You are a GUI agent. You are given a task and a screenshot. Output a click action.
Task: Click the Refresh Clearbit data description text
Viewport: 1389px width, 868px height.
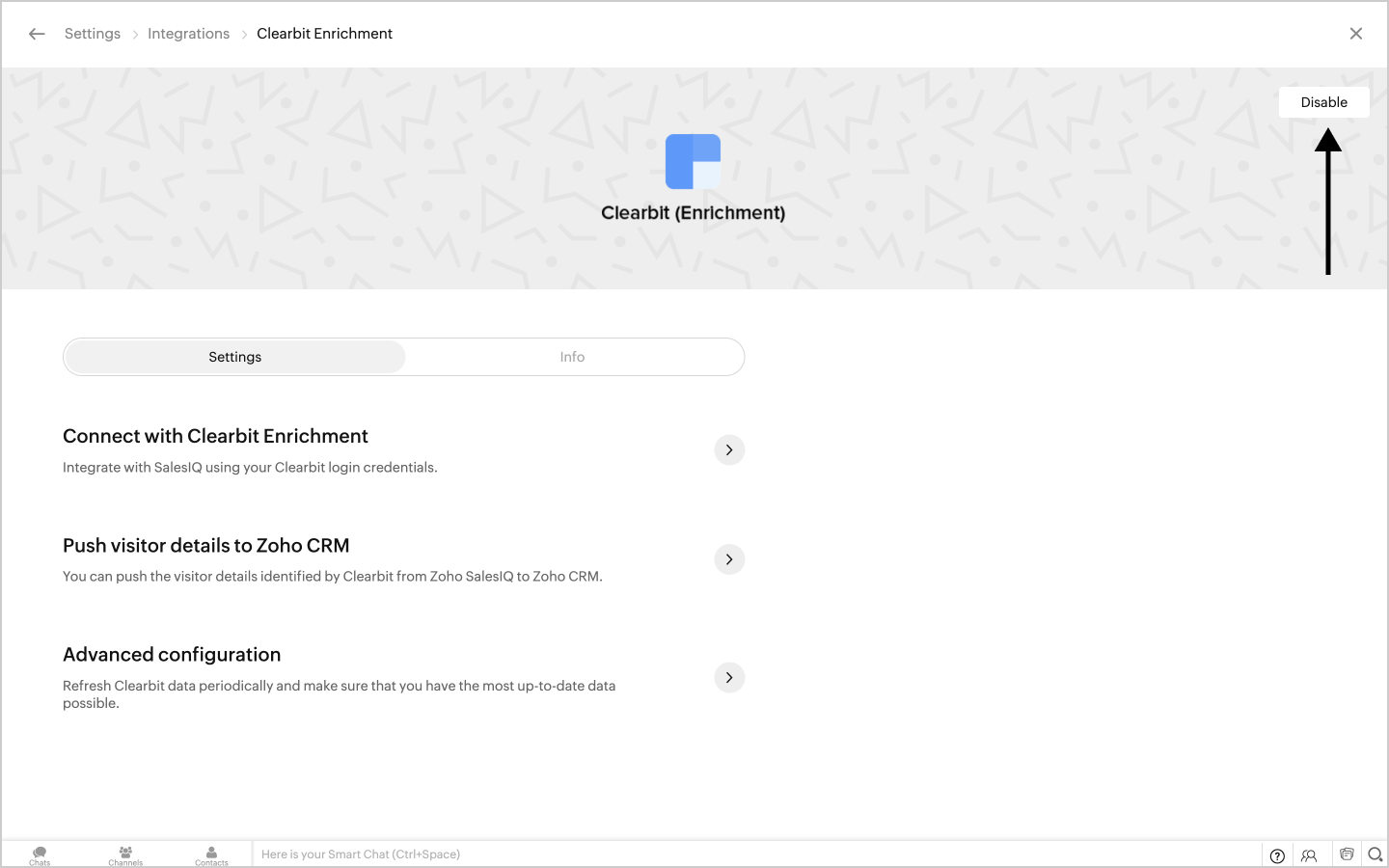pos(340,694)
